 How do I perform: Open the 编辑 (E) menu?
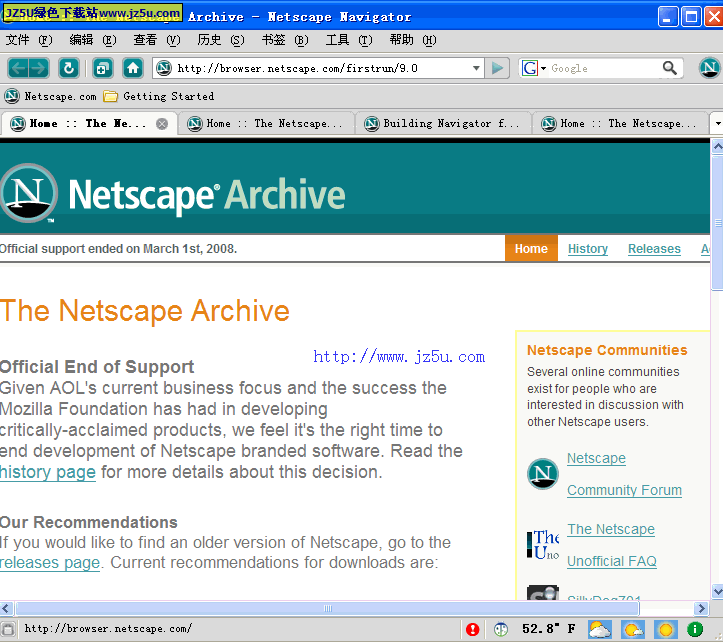(x=93, y=40)
